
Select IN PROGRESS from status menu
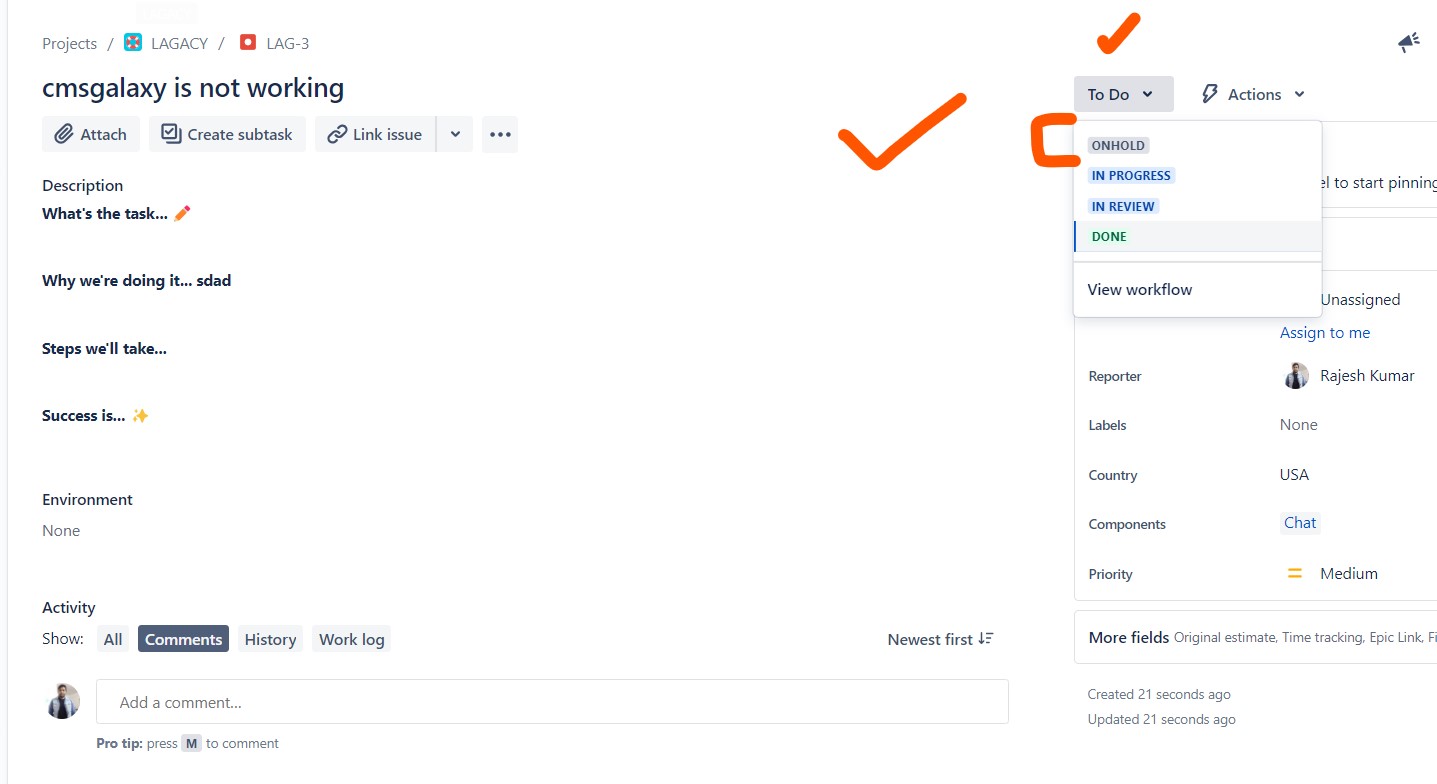(1131, 176)
